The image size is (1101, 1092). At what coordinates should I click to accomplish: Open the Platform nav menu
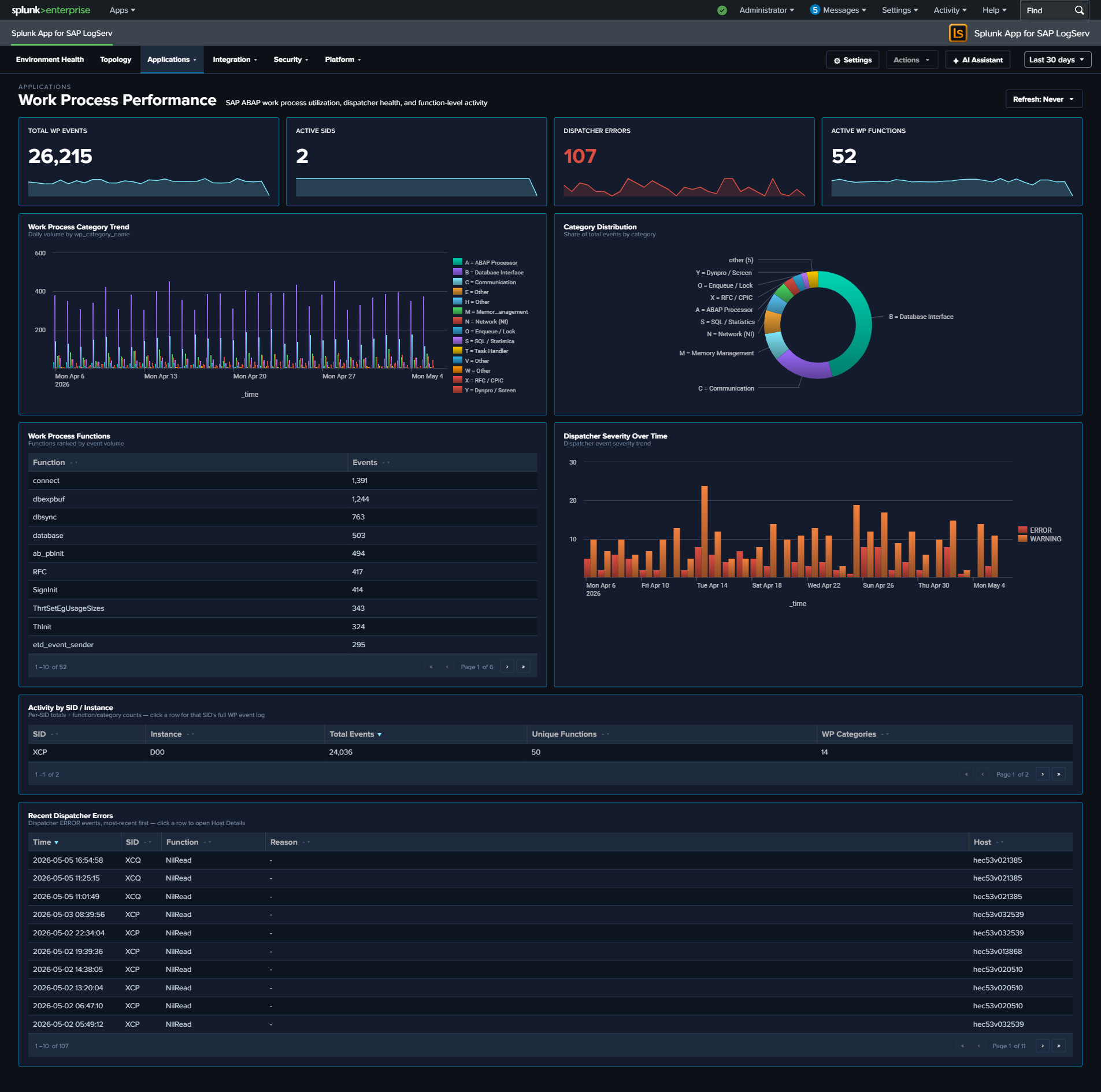click(343, 60)
